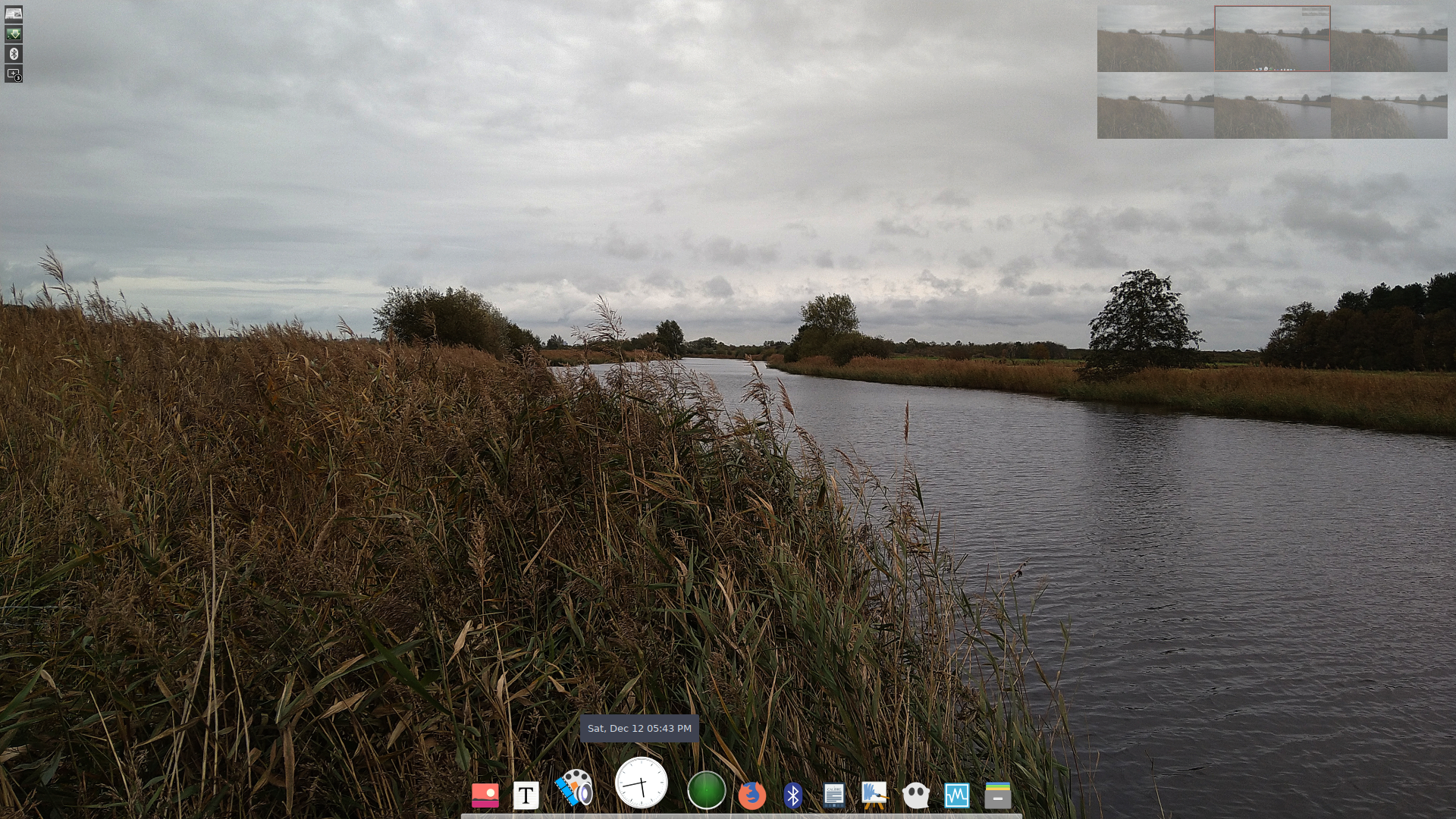Image resolution: width=1456 pixels, height=819 pixels.
Task: Open the system monitor from the dock
Action: pyautogui.click(x=957, y=794)
